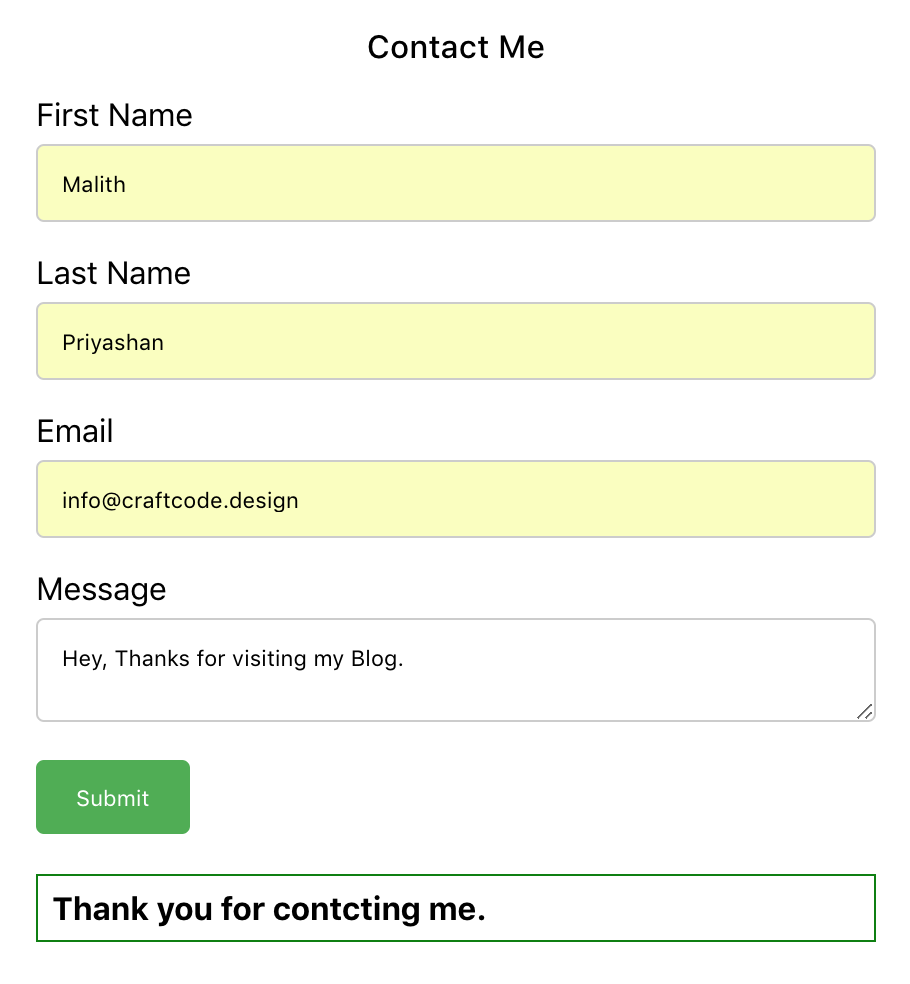Click inside the Message textarea
910x984 pixels.
pos(456,670)
